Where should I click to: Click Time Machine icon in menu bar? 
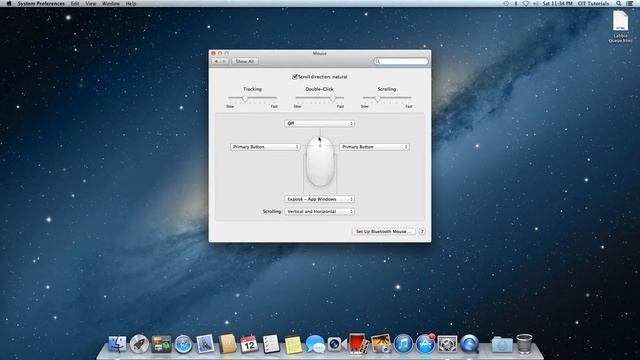tap(506, 3)
